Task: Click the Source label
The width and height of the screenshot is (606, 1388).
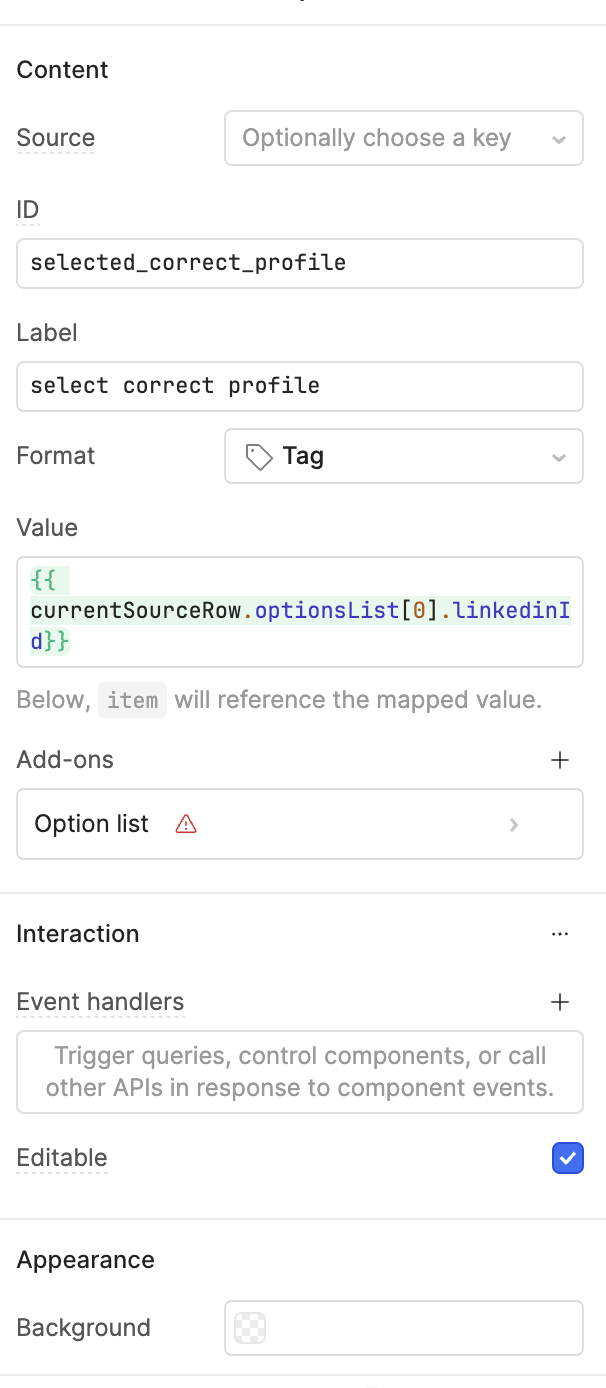Action: point(56,138)
